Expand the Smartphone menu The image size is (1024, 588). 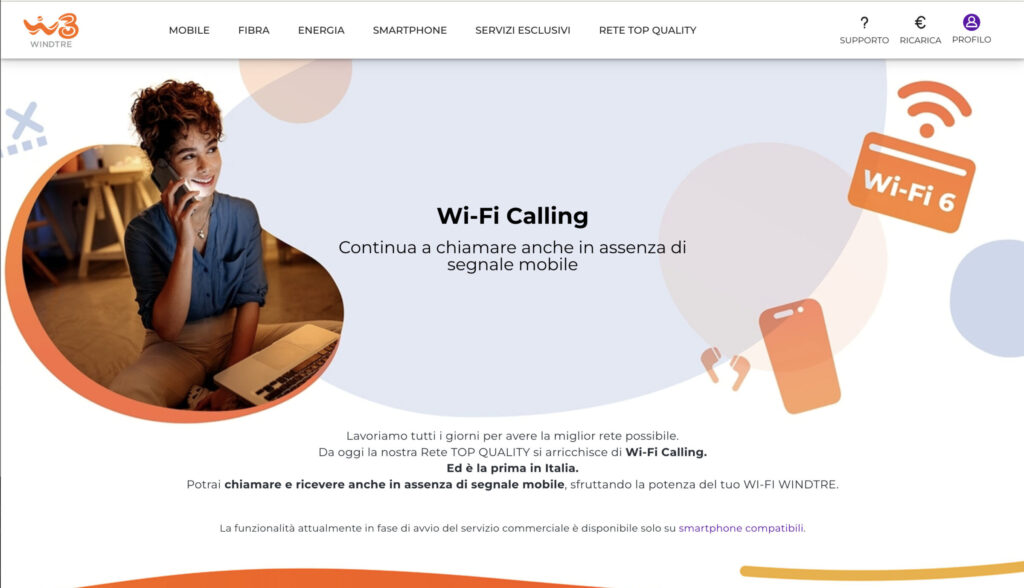[409, 30]
